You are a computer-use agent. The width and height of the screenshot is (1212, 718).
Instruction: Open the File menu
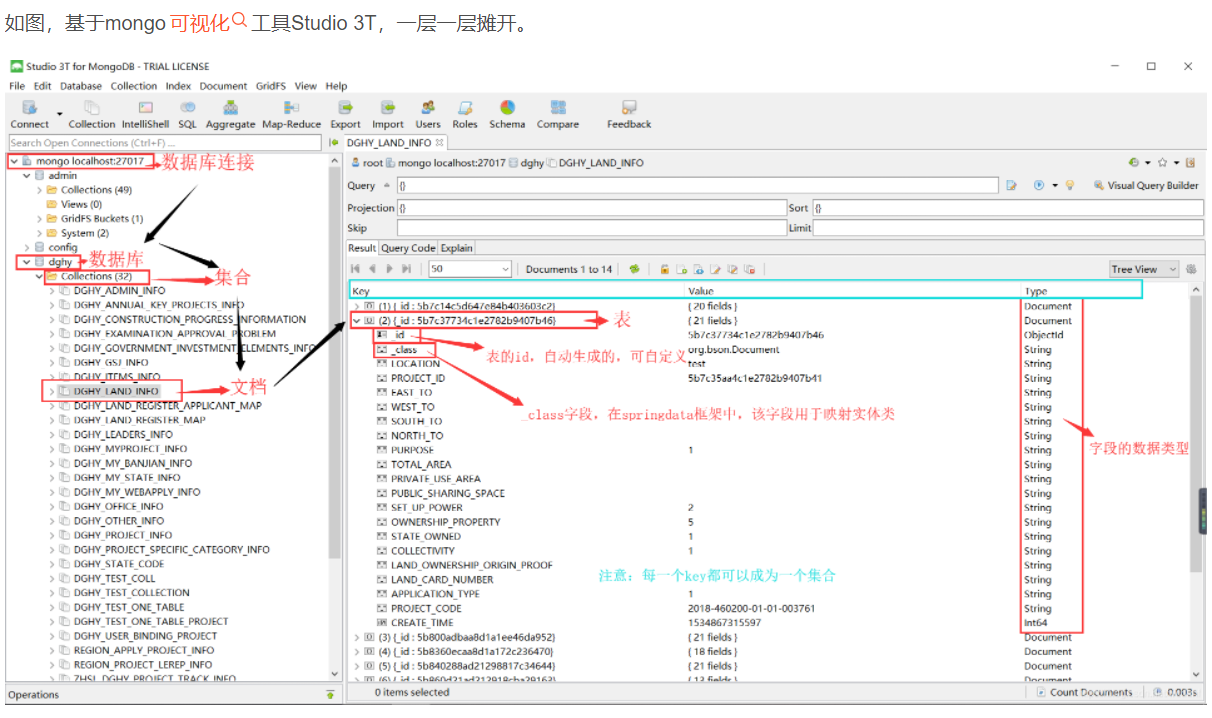tap(17, 86)
